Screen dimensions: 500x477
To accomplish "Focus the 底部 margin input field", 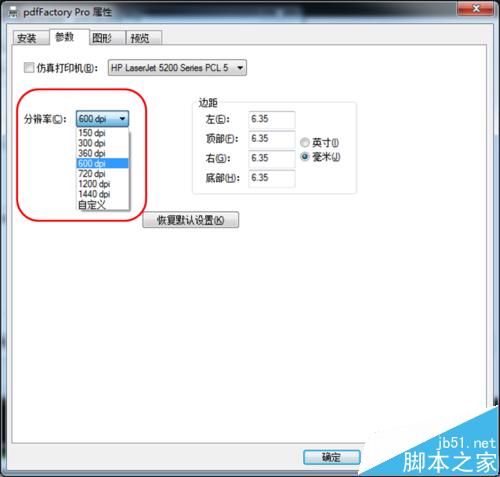I will (272, 178).
